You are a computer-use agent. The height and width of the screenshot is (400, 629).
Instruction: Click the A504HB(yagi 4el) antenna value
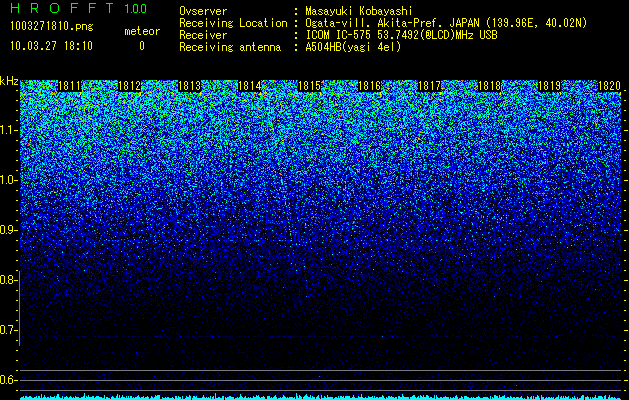point(353,47)
